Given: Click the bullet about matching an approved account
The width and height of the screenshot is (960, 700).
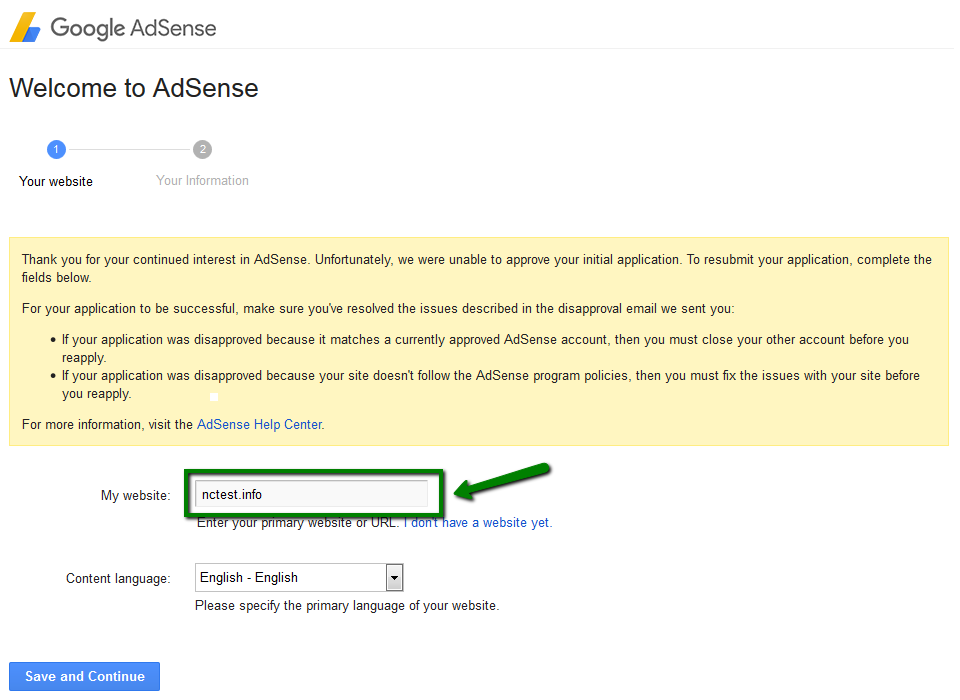Looking at the screenshot, I should click(x=485, y=348).
